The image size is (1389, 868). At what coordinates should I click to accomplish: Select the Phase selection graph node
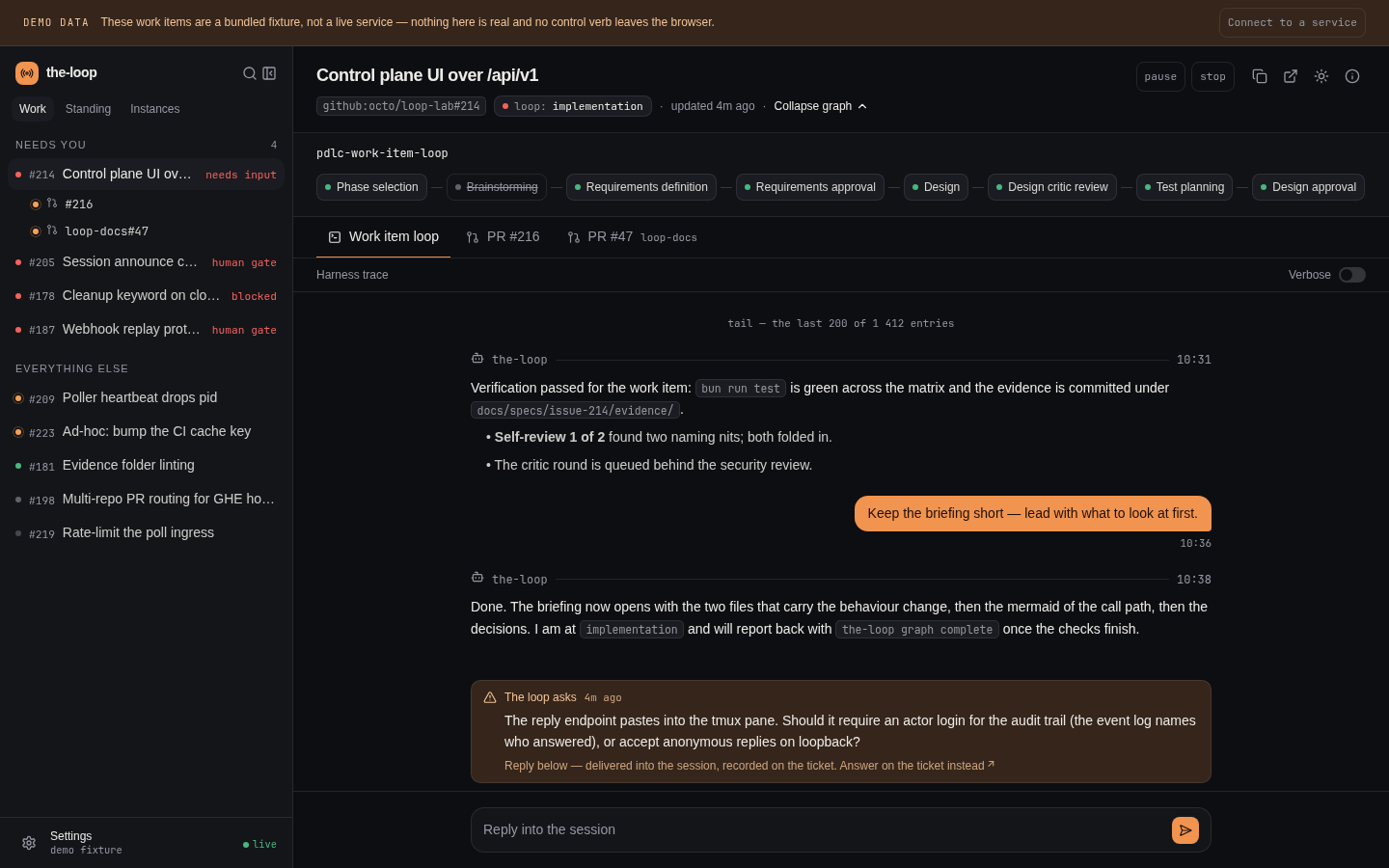tap(371, 187)
